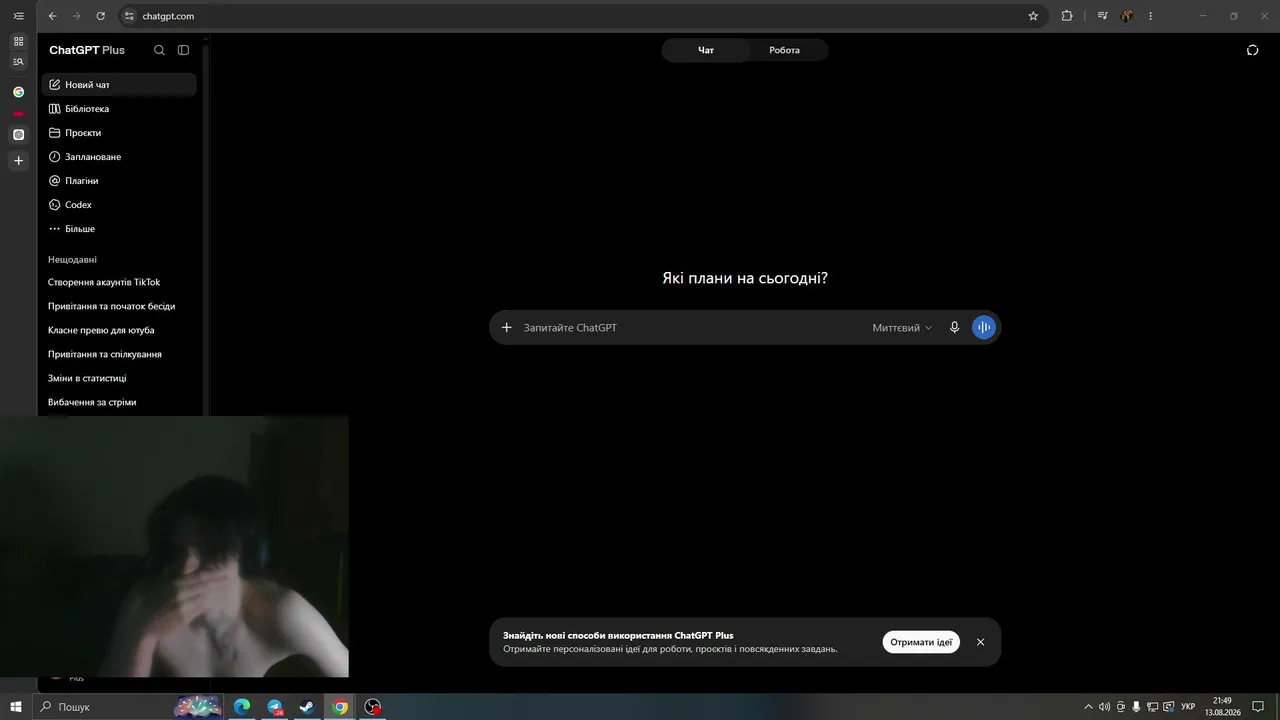Dismiss the ChatGPT Plus ideas banner
Viewport: 1280px width, 720px height.
coord(980,642)
